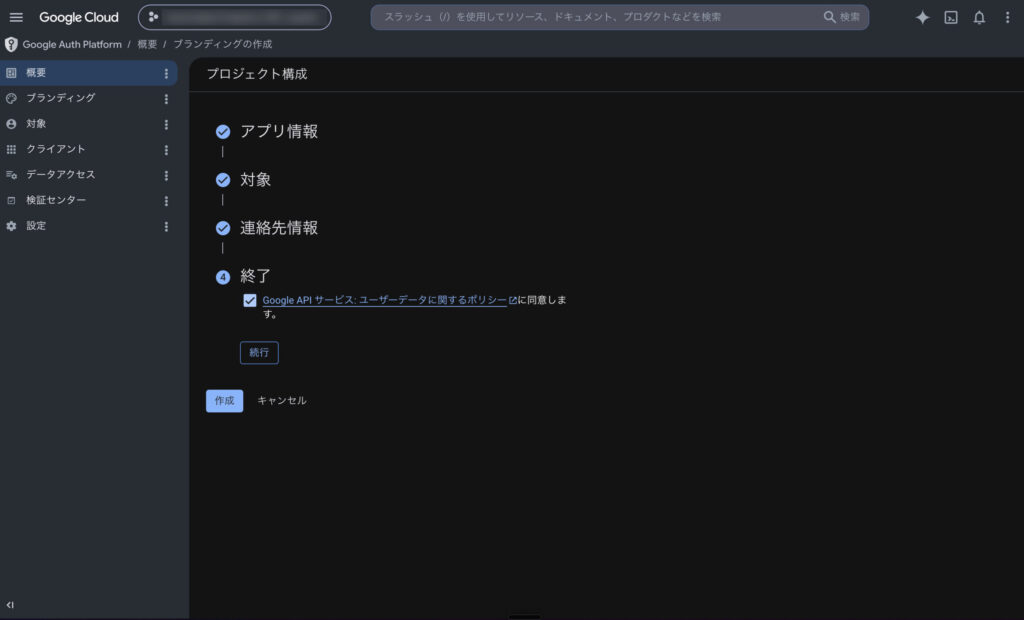1024x620 pixels.
Task: Click the 作成 create button
Action: pyautogui.click(x=225, y=400)
